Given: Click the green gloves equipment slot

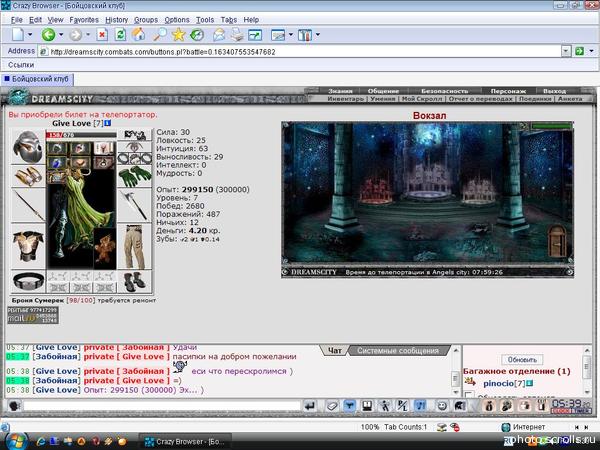Looking at the screenshot, I should point(135,176).
